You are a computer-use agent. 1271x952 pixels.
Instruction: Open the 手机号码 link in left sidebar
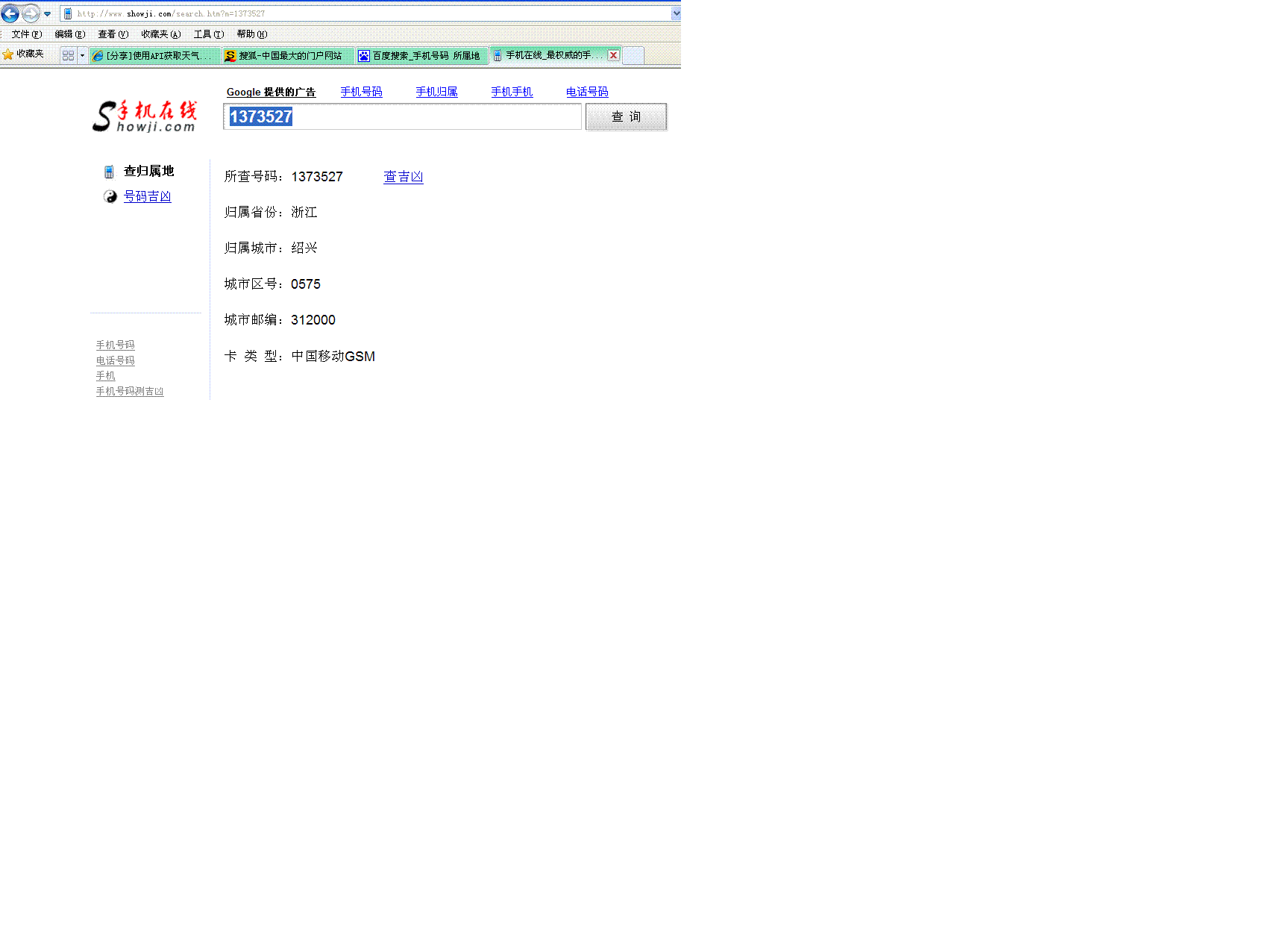click(115, 345)
